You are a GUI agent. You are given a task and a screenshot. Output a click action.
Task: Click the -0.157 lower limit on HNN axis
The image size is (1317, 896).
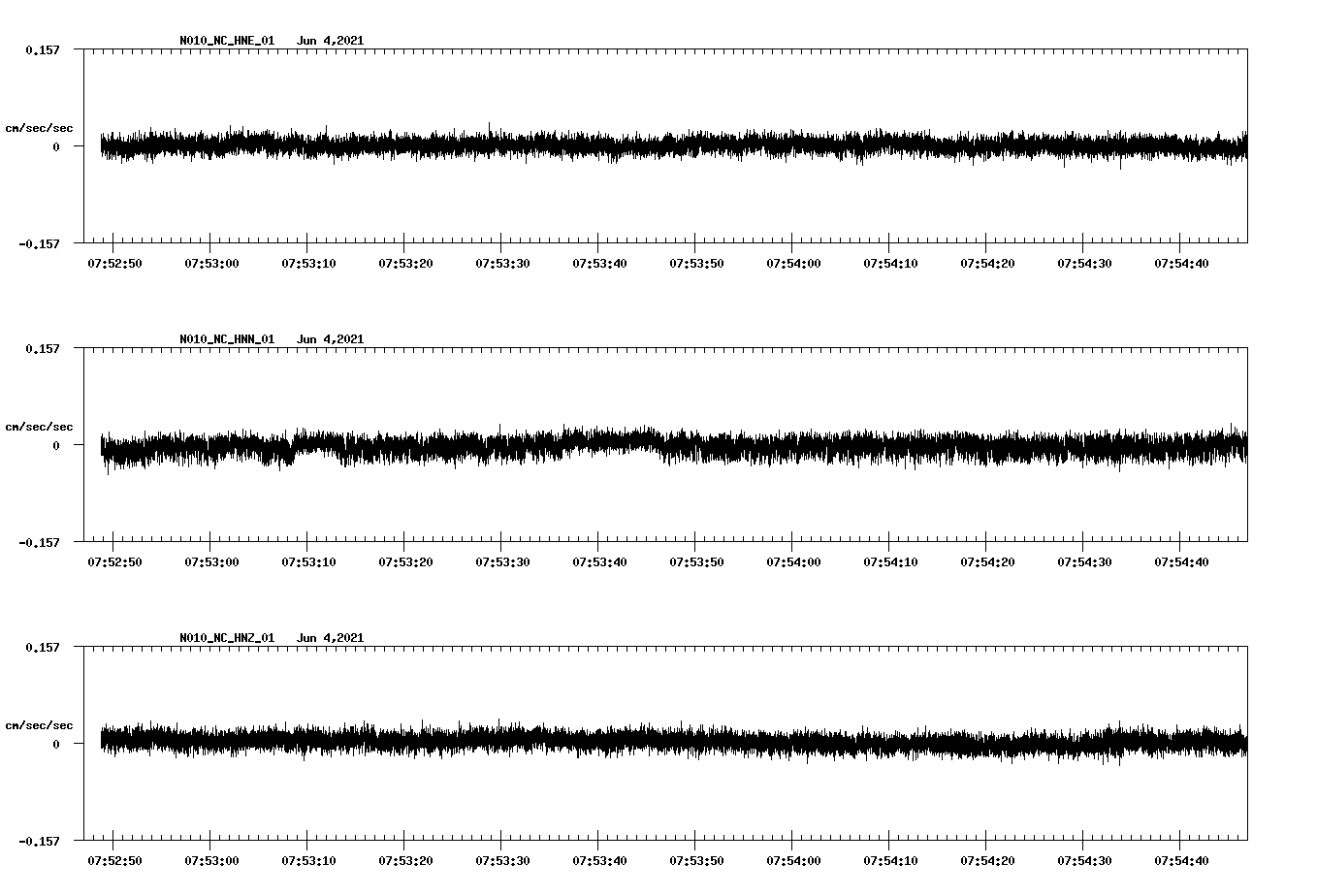[40, 542]
